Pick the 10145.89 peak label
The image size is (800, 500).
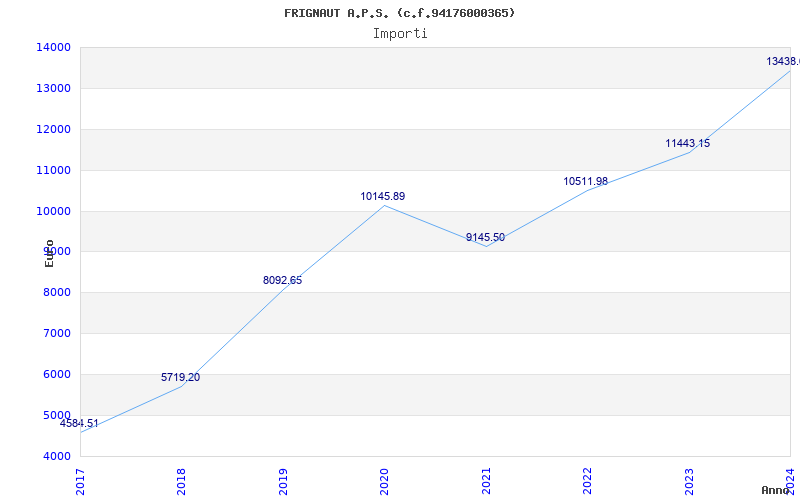pos(383,197)
